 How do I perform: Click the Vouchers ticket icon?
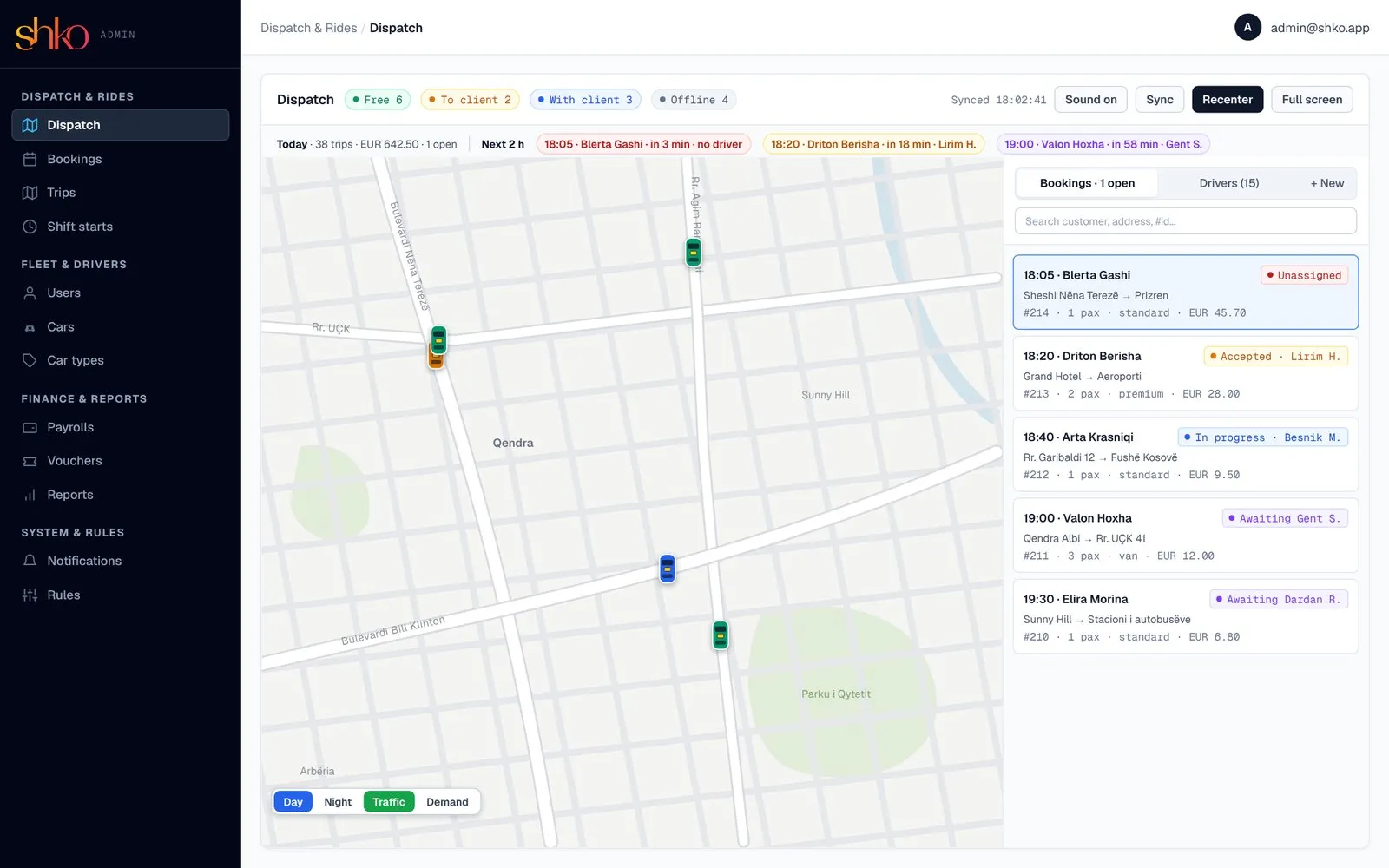(30, 461)
